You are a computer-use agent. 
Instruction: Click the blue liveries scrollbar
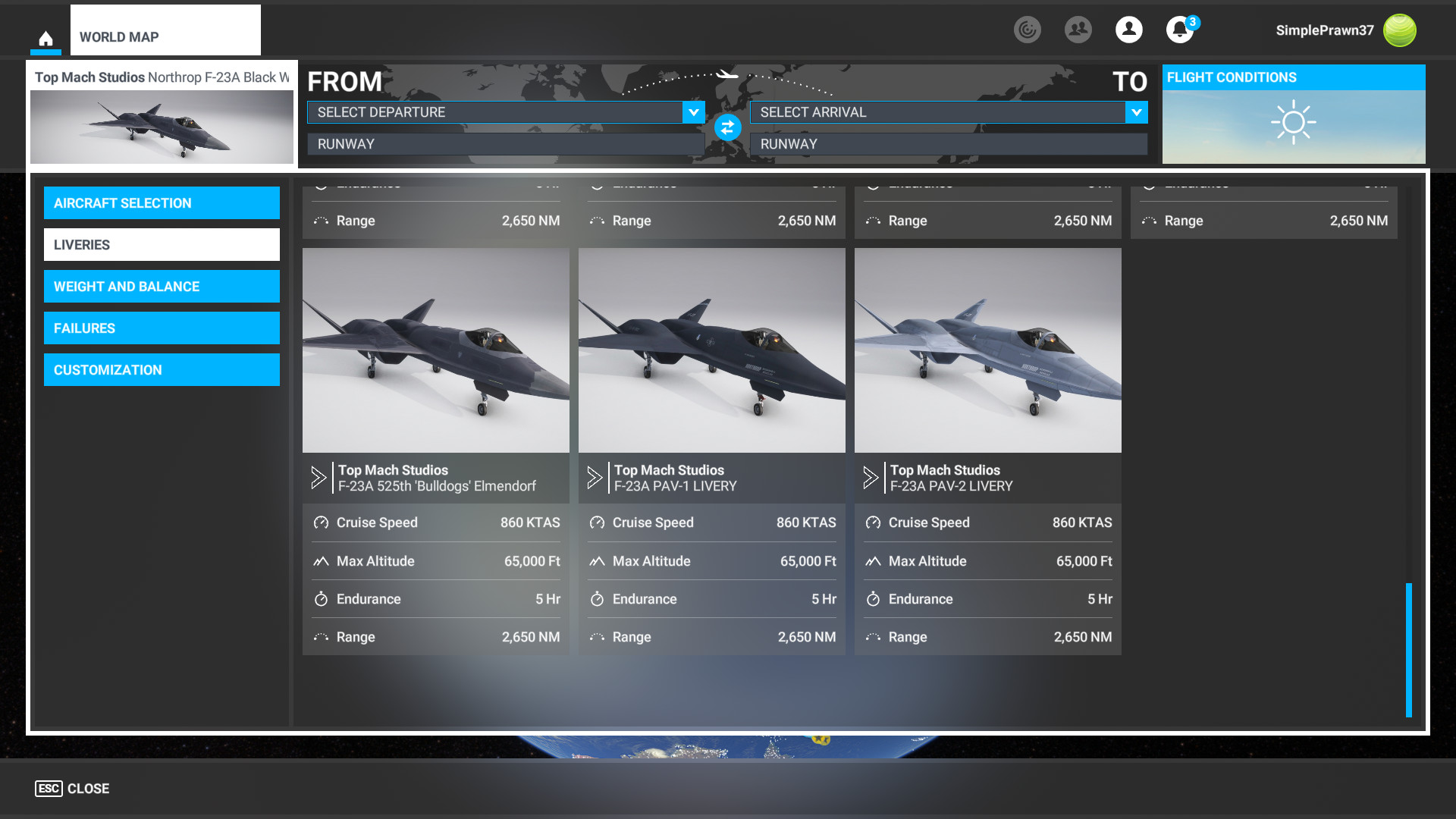pyautogui.click(x=1408, y=649)
